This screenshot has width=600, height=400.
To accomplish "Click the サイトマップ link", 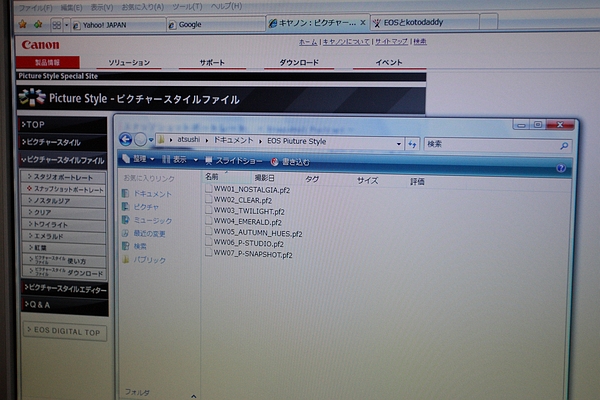I will (391, 41).
